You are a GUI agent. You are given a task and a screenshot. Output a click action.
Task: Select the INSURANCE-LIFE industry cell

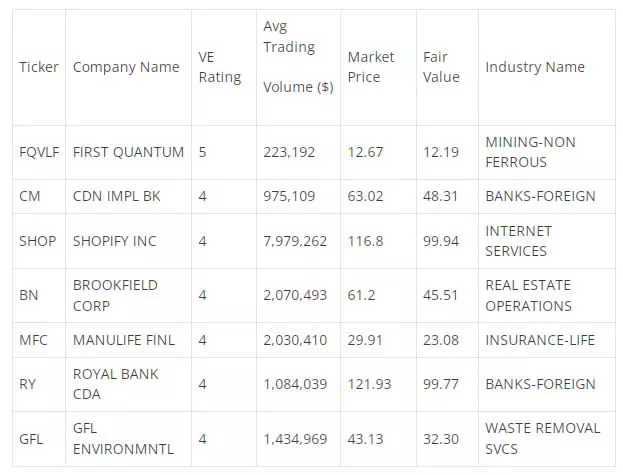tap(540, 340)
